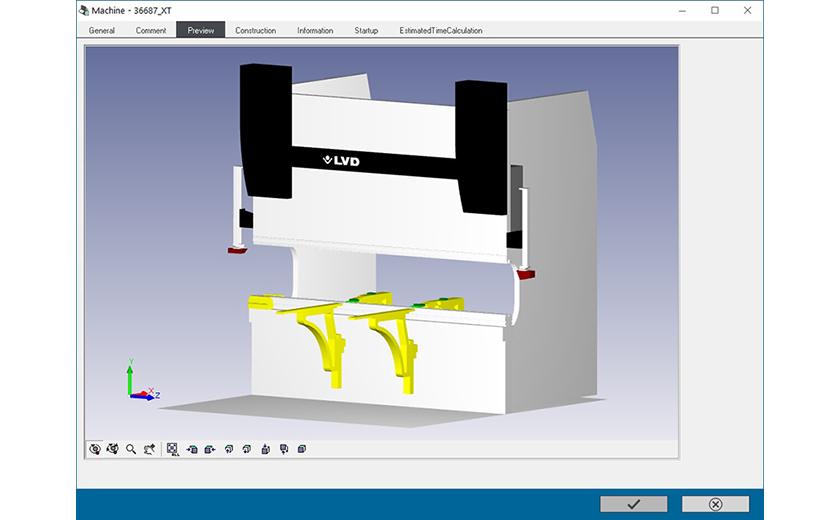Image resolution: width=840 pixels, height=520 pixels.
Task: Switch to the Comment tab
Action: click(151, 30)
